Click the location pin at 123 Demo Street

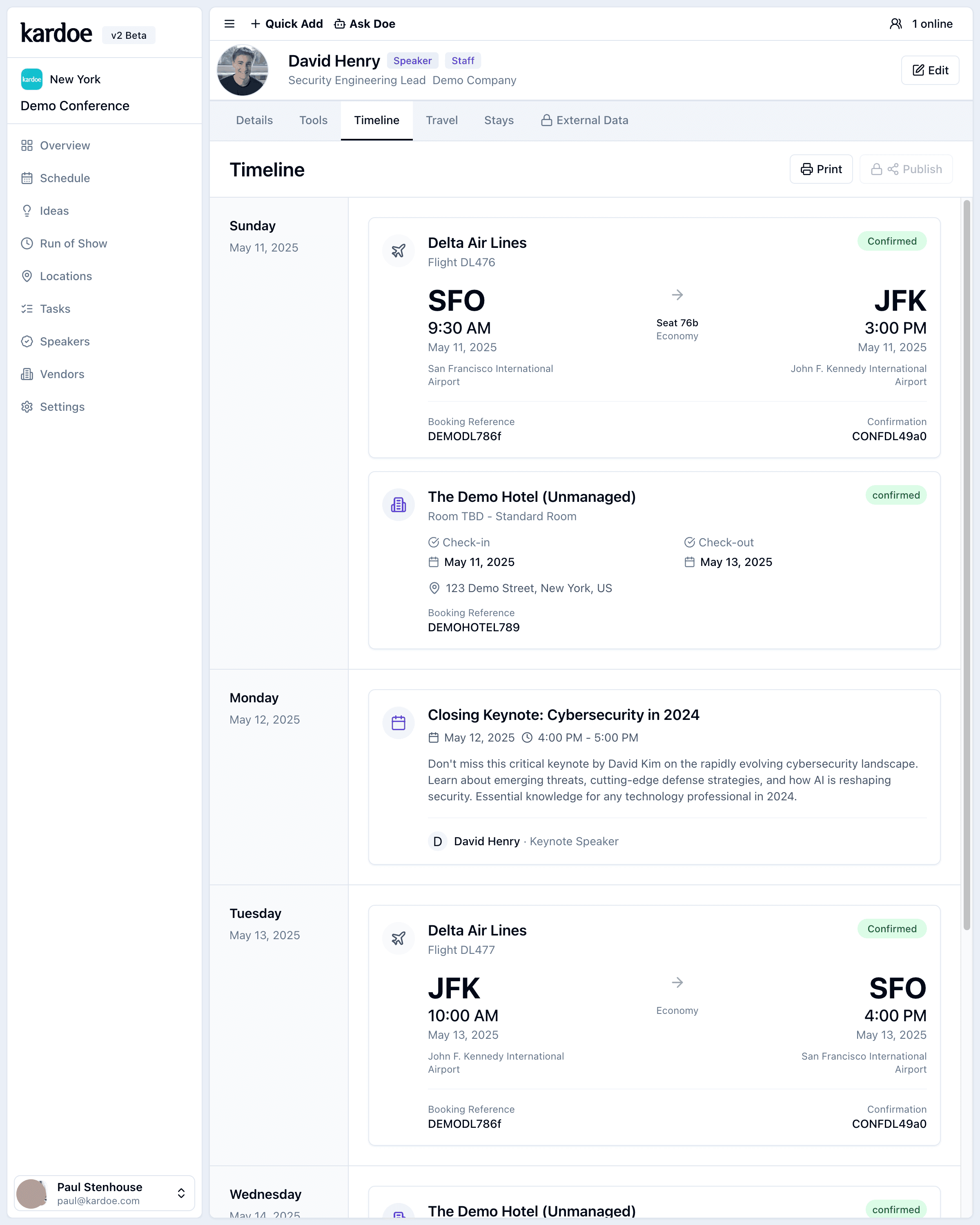[x=434, y=589]
